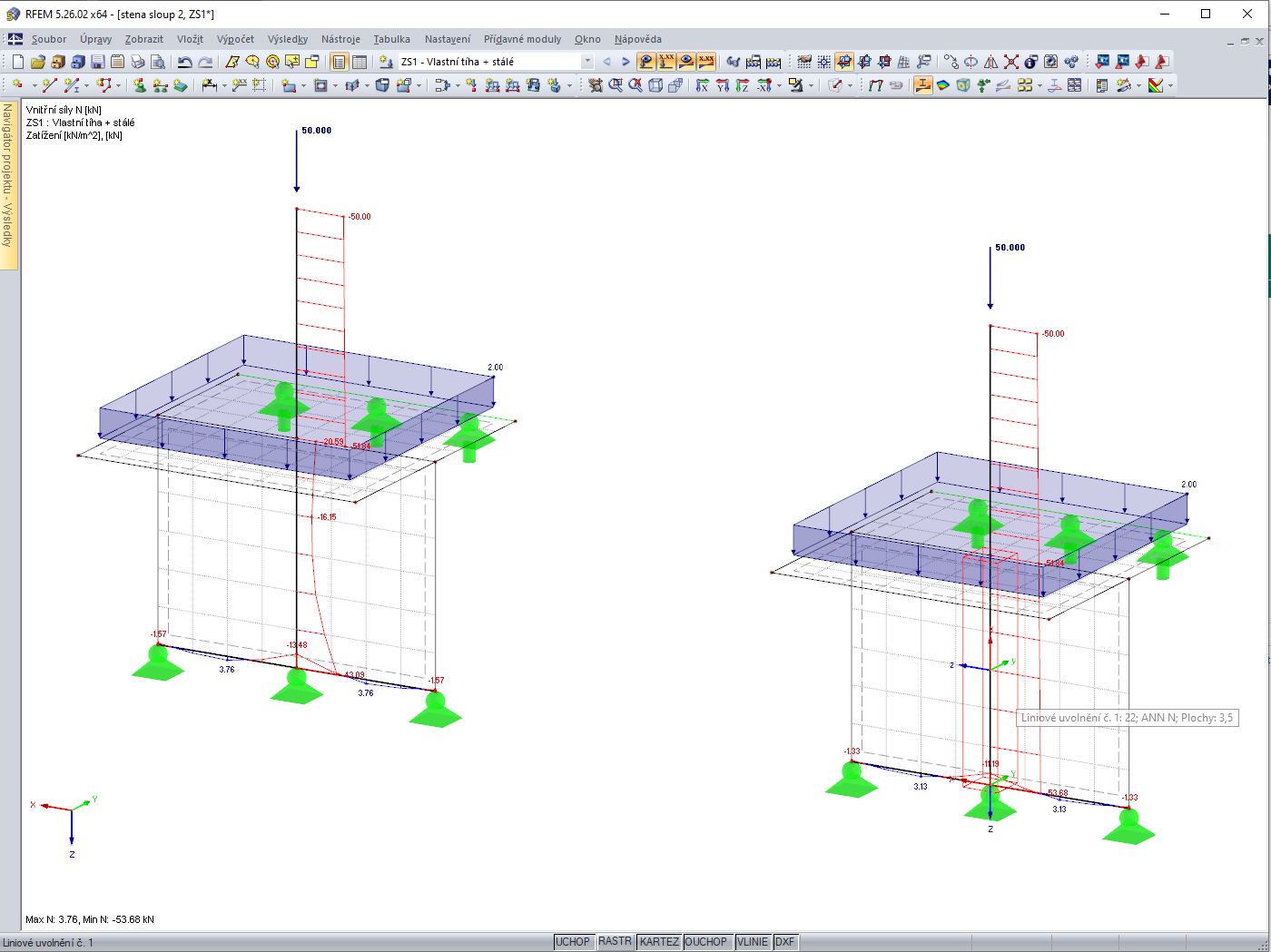This screenshot has height=952, width=1271.
Task: Click the Max N / Min N results text
Action: 90,919
